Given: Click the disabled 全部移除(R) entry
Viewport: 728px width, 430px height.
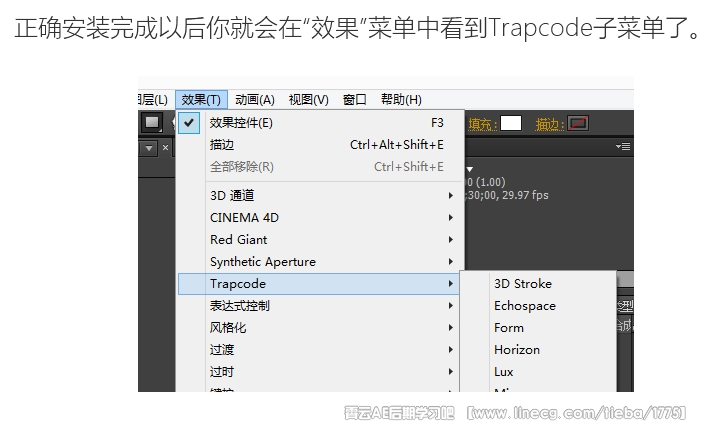Looking at the screenshot, I should tap(321, 167).
